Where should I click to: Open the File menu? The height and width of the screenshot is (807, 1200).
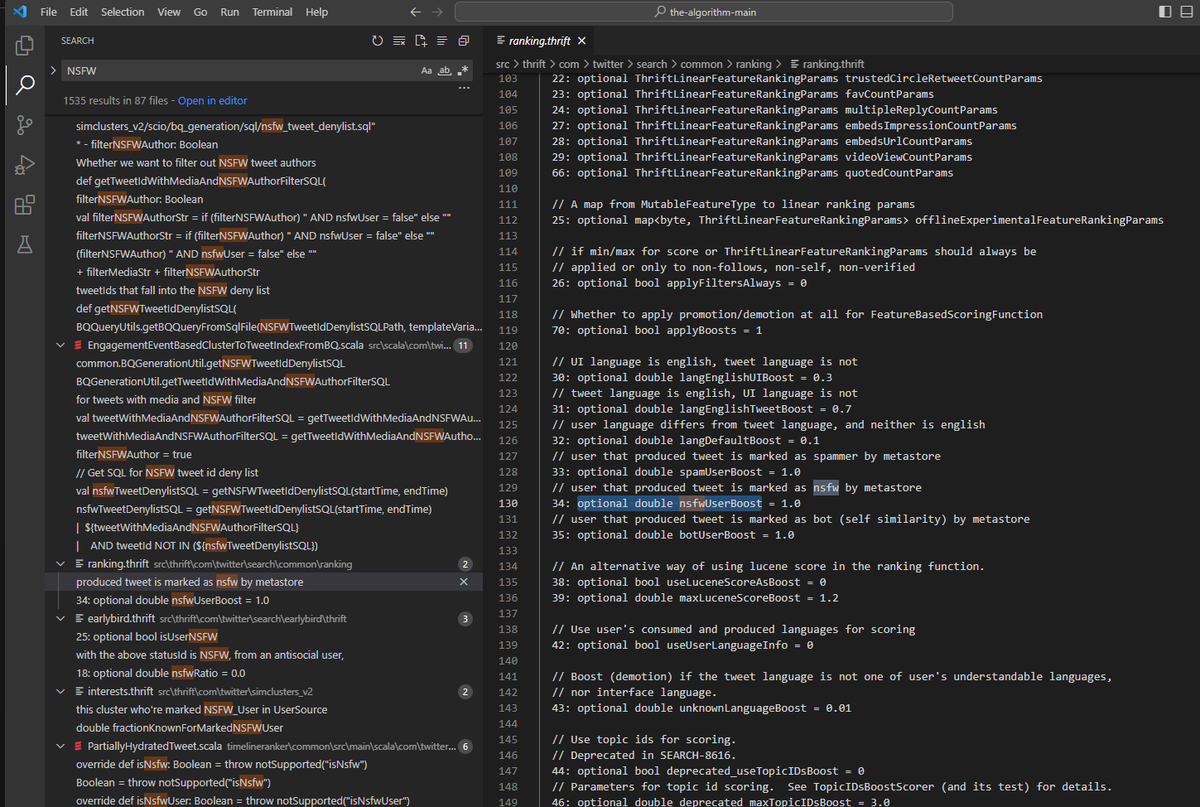[x=49, y=12]
